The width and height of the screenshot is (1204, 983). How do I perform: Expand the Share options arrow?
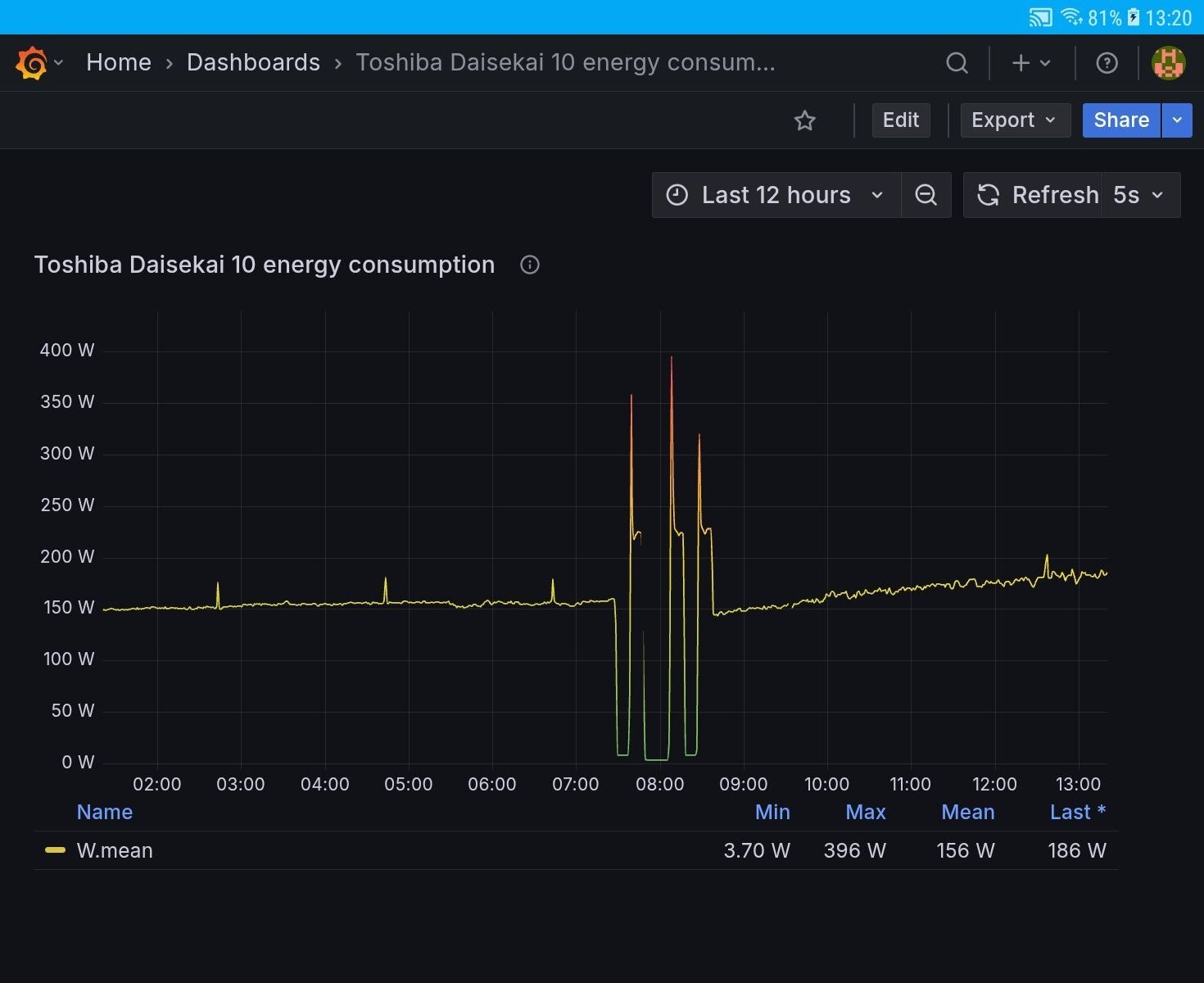pyautogui.click(x=1177, y=120)
